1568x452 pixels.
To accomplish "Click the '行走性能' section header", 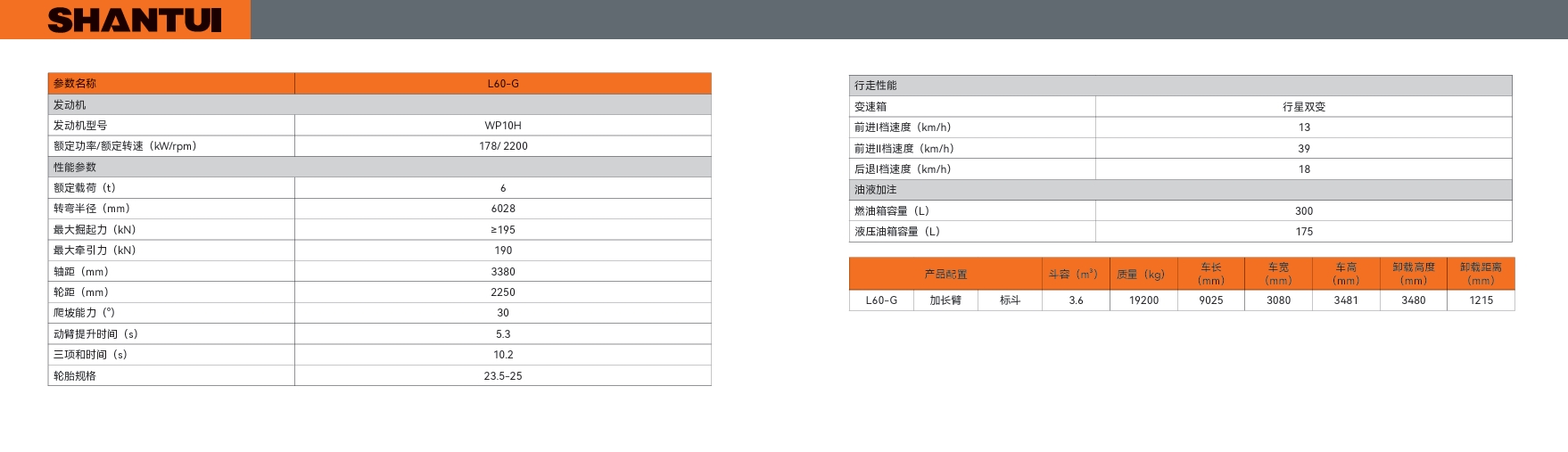I will (1181, 86).
